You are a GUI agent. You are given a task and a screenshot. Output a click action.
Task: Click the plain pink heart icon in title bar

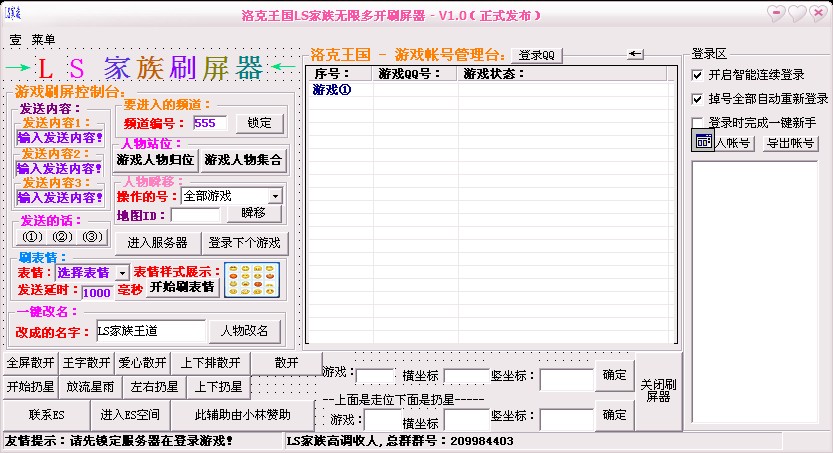797,13
